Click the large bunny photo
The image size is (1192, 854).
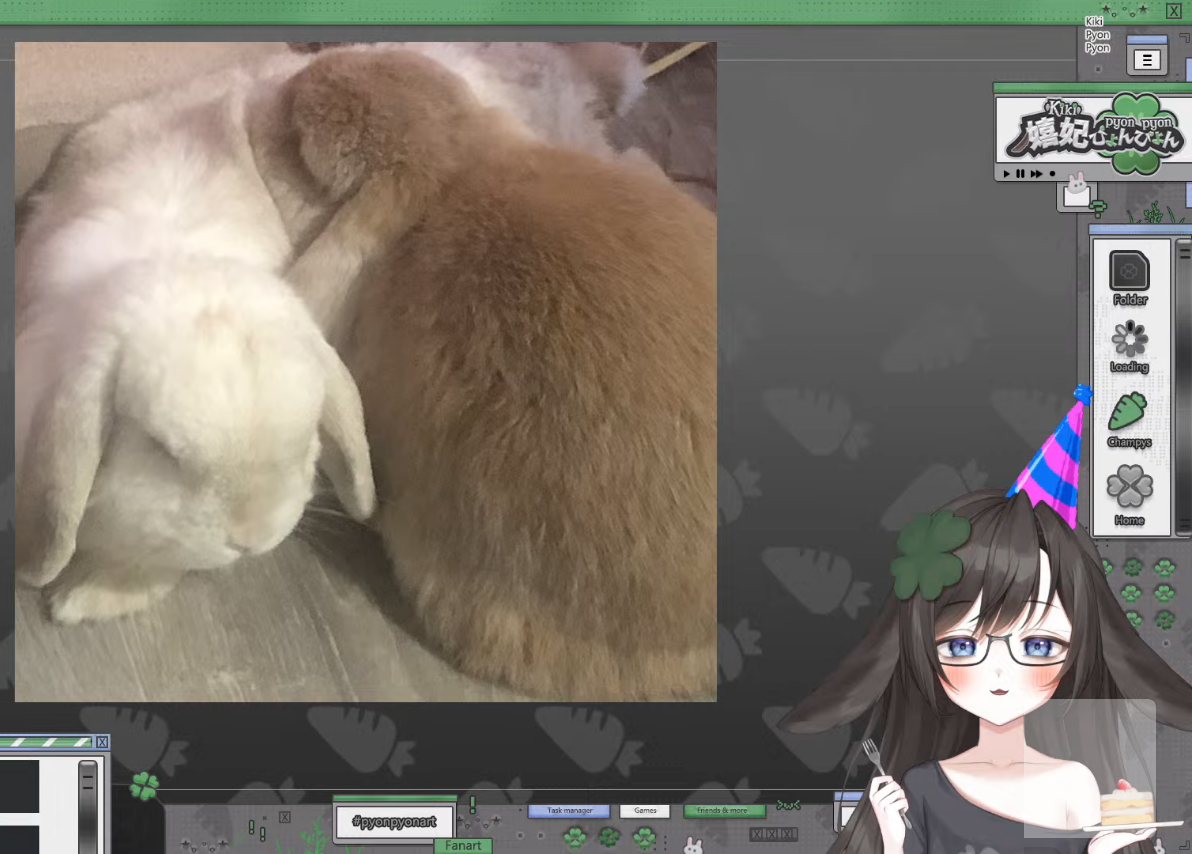click(x=366, y=372)
